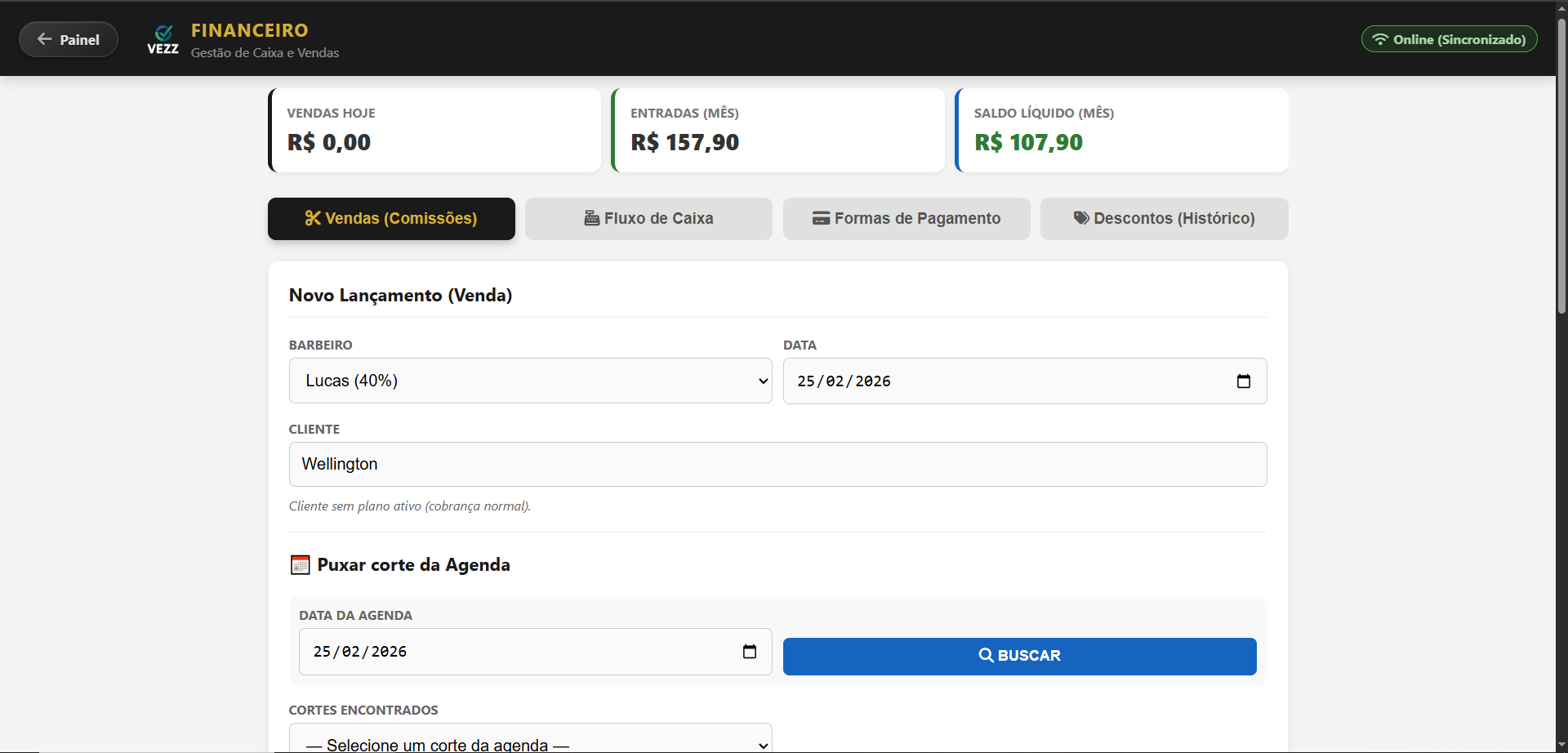The image size is (1568, 753).
Task: Click the Cliente field containing Wellington
Action: point(777,464)
